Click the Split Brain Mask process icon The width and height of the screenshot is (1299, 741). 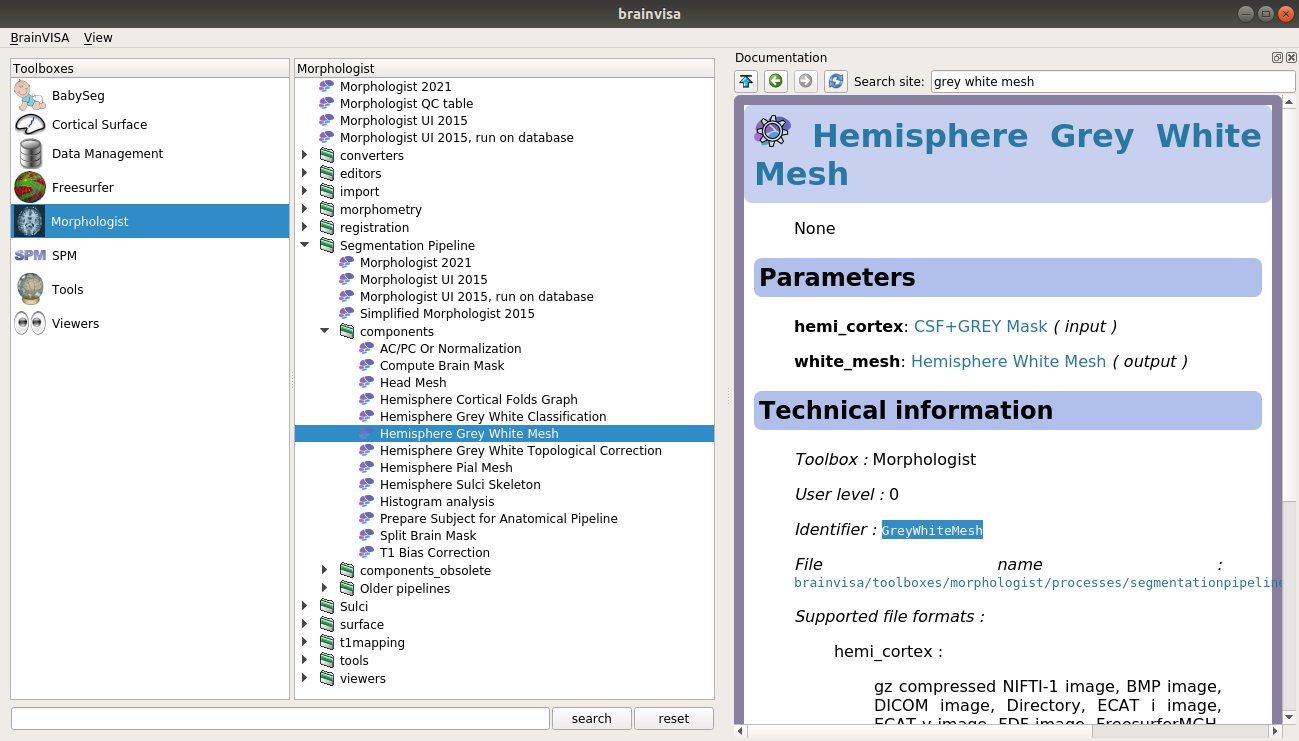point(367,536)
